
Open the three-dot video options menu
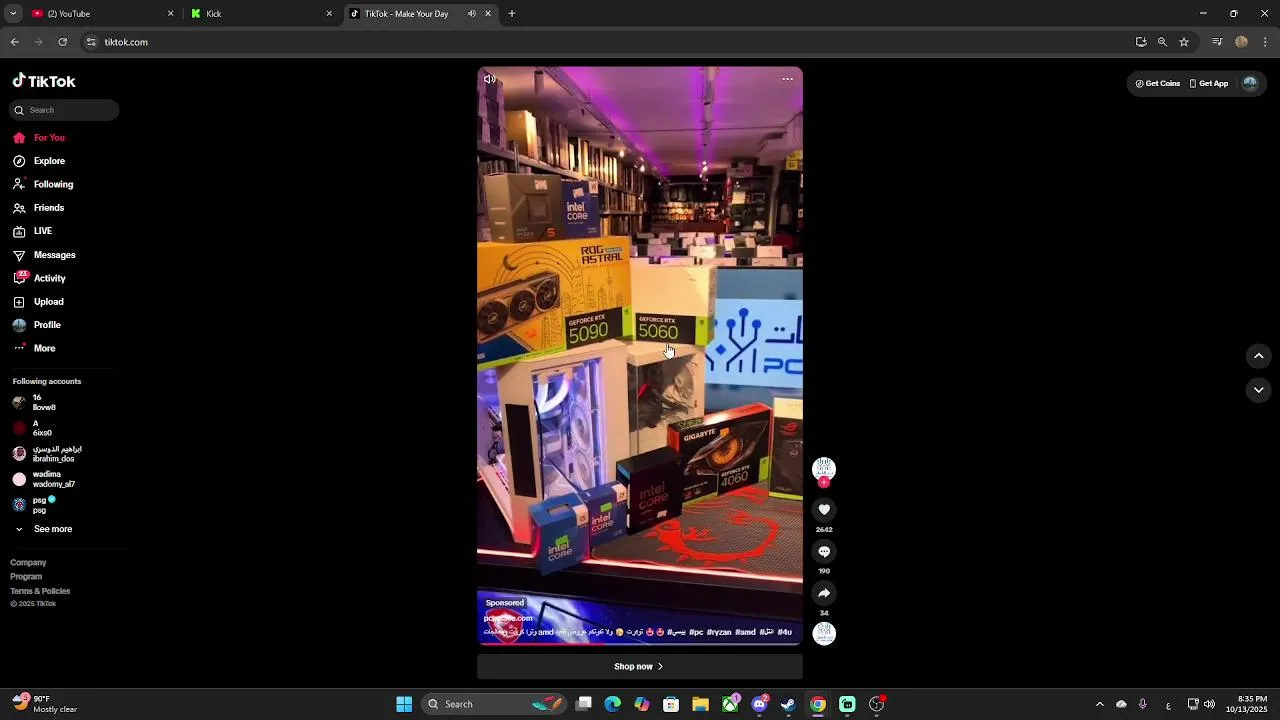[x=787, y=79]
